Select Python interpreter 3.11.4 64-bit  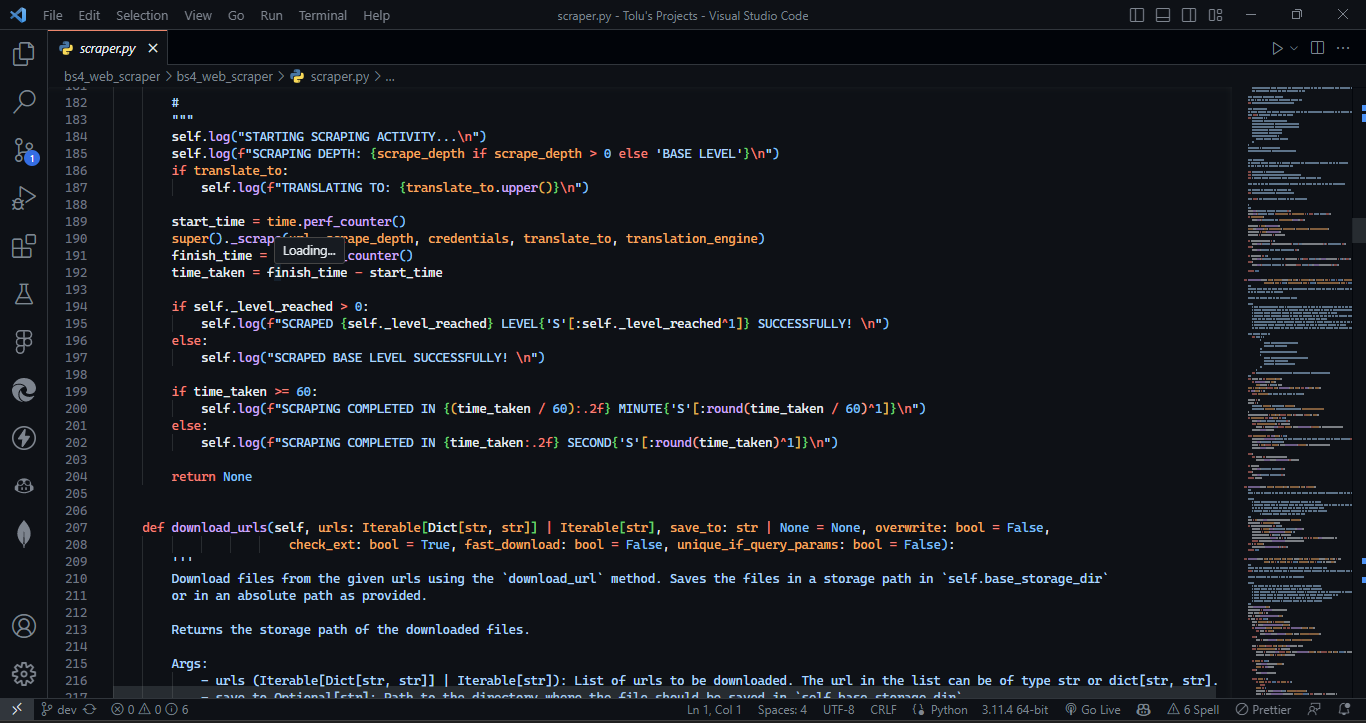(x=1014, y=709)
